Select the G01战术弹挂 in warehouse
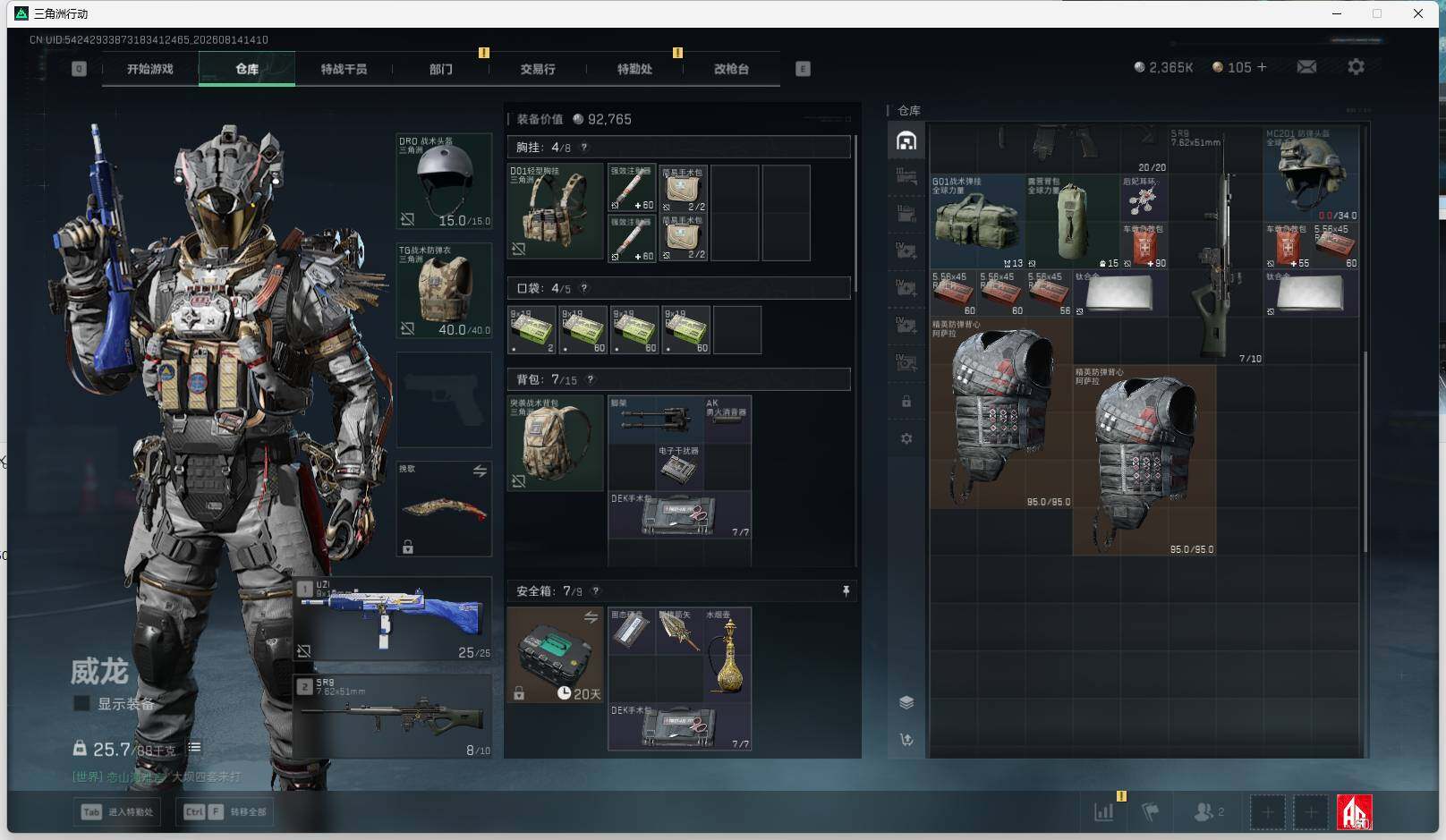This screenshot has width=1446, height=840. pyautogui.click(x=977, y=221)
